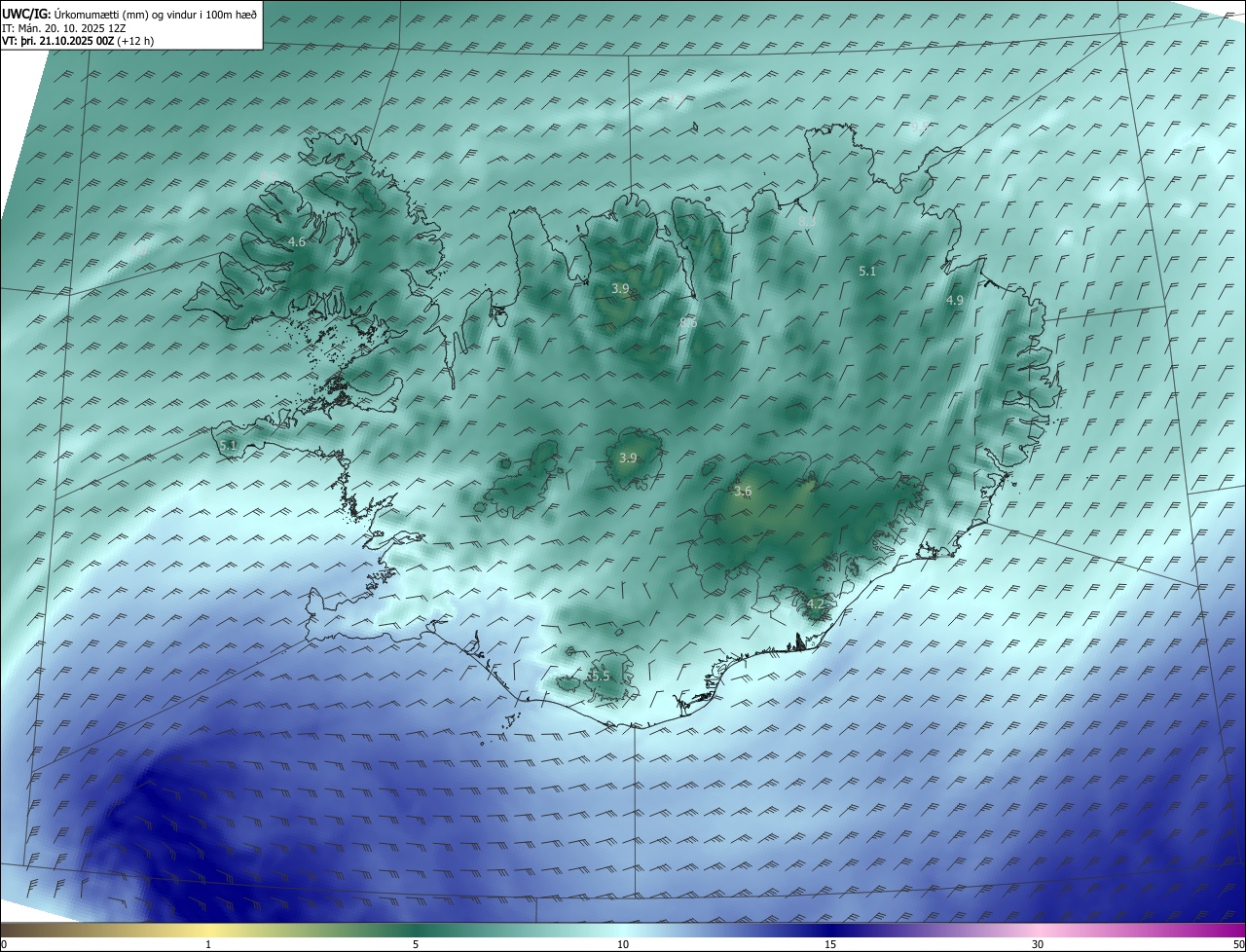
Task: Click the yellow segment of the colour bar
Action: point(208,930)
